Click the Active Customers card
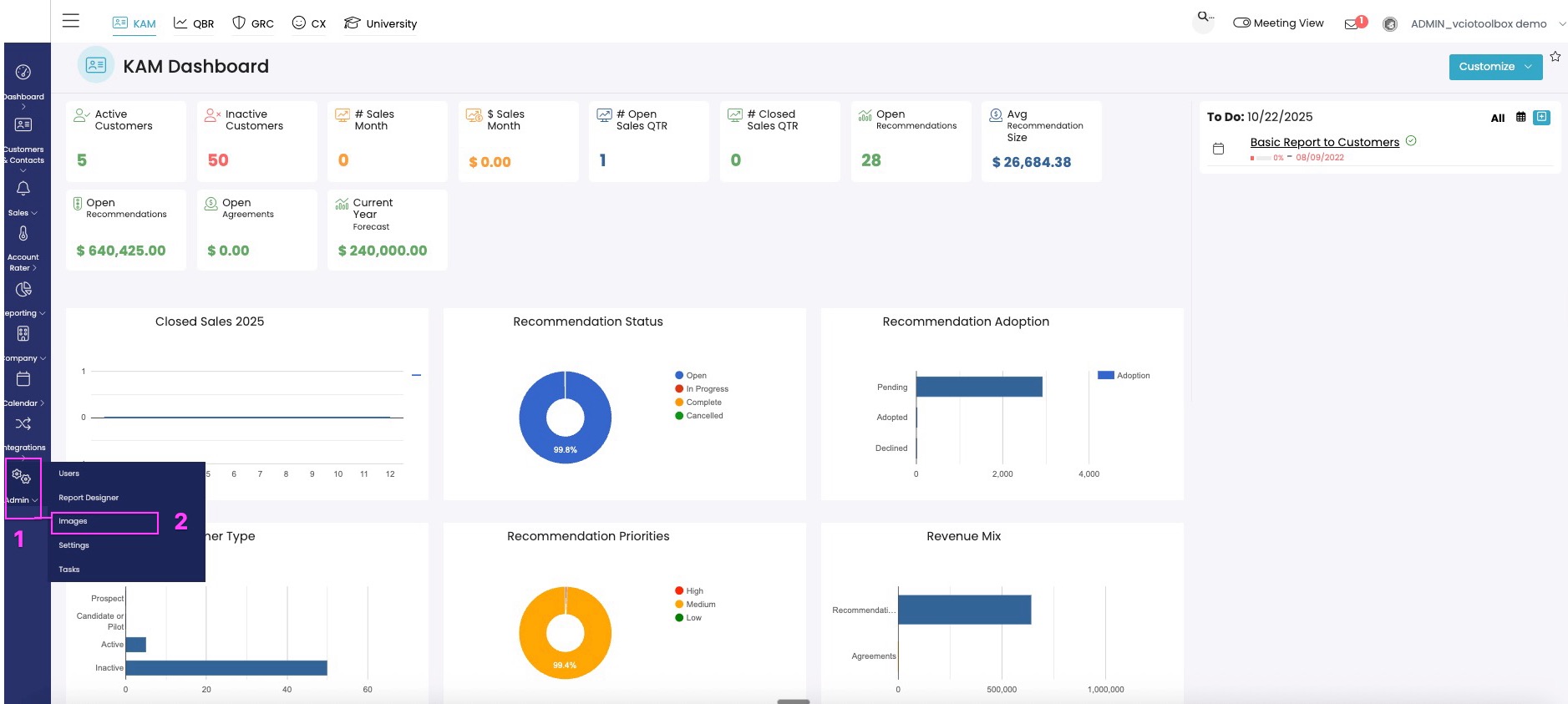 126,141
